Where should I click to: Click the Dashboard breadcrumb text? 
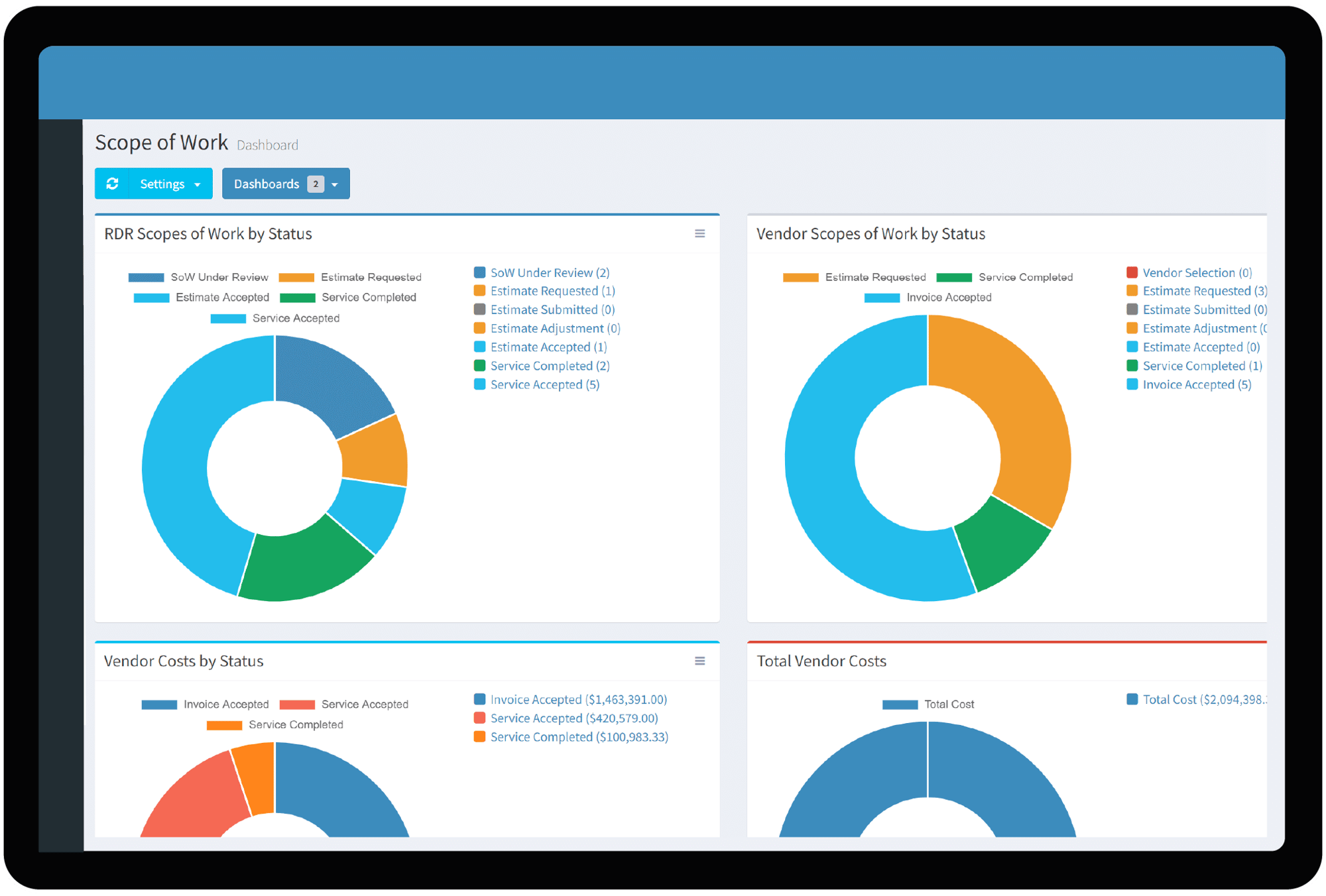[267, 145]
